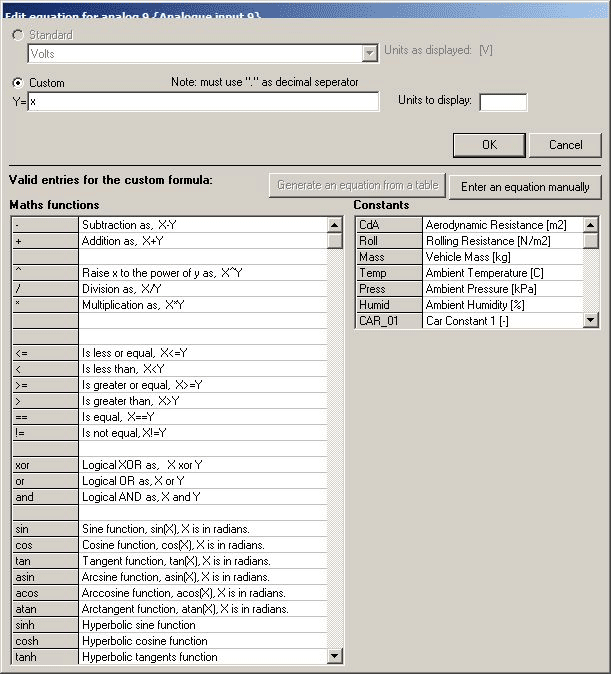Open the Volts units dropdown

pyautogui.click(x=368, y=53)
